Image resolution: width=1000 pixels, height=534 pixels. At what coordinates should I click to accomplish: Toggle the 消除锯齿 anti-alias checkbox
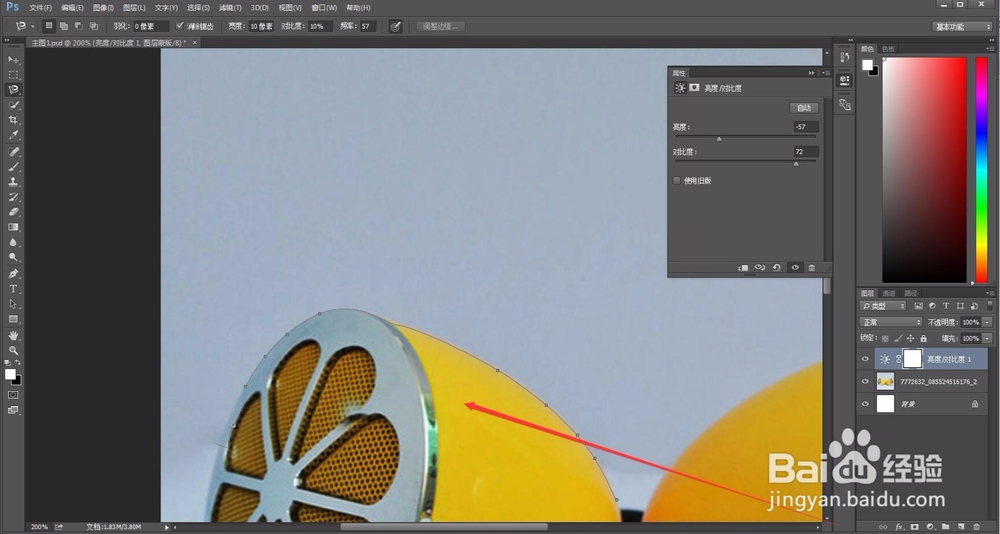tap(180, 26)
